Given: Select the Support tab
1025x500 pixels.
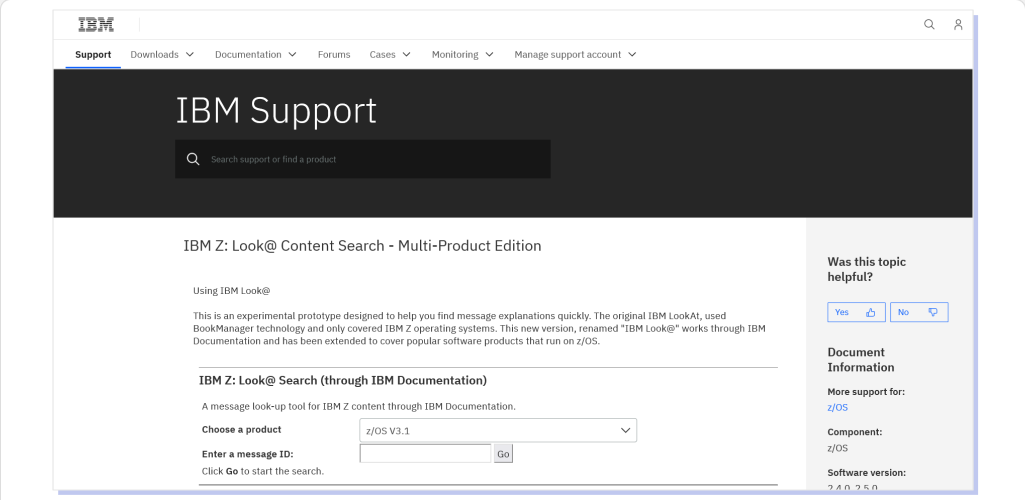Looking at the screenshot, I should click(93, 55).
